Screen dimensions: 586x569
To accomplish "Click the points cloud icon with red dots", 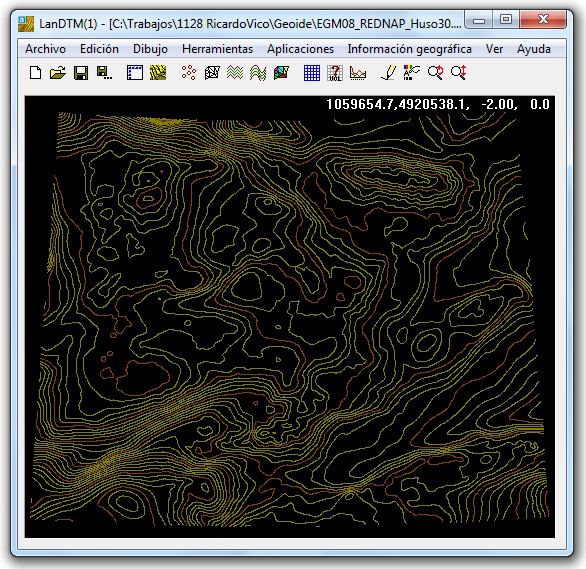I will click(189, 72).
